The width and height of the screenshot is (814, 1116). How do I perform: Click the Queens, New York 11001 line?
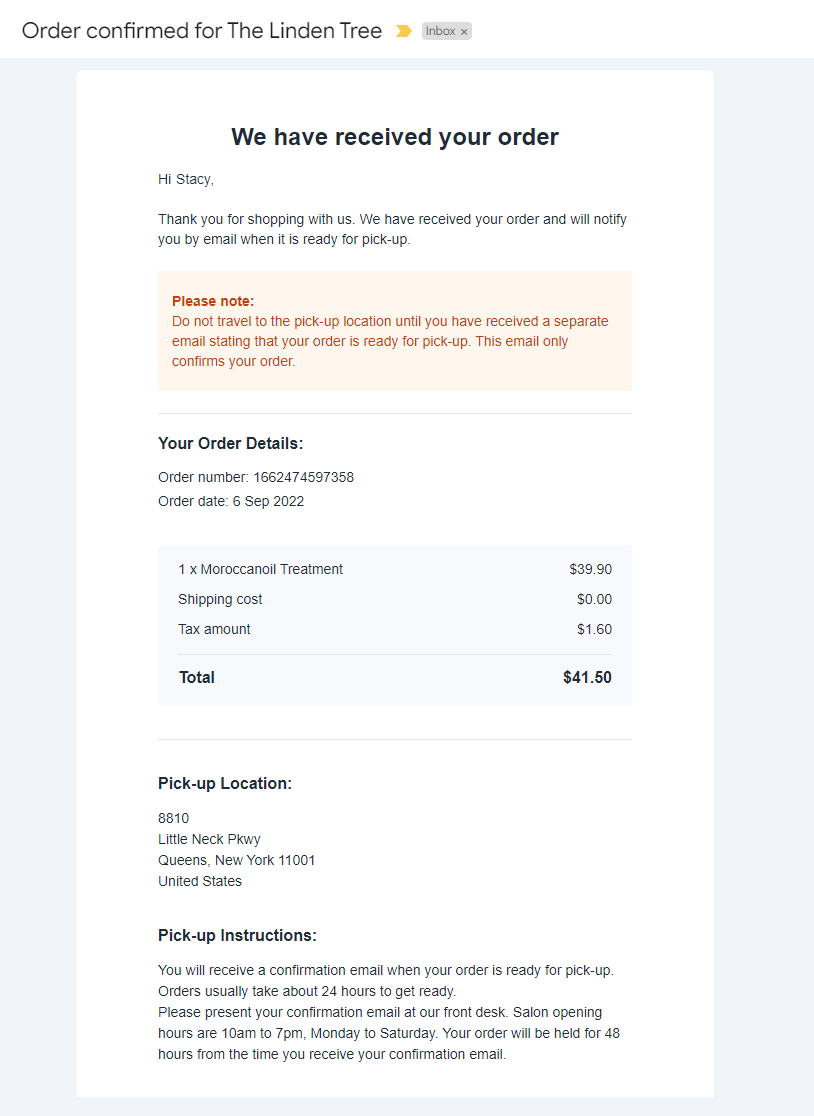pos(236,860)
